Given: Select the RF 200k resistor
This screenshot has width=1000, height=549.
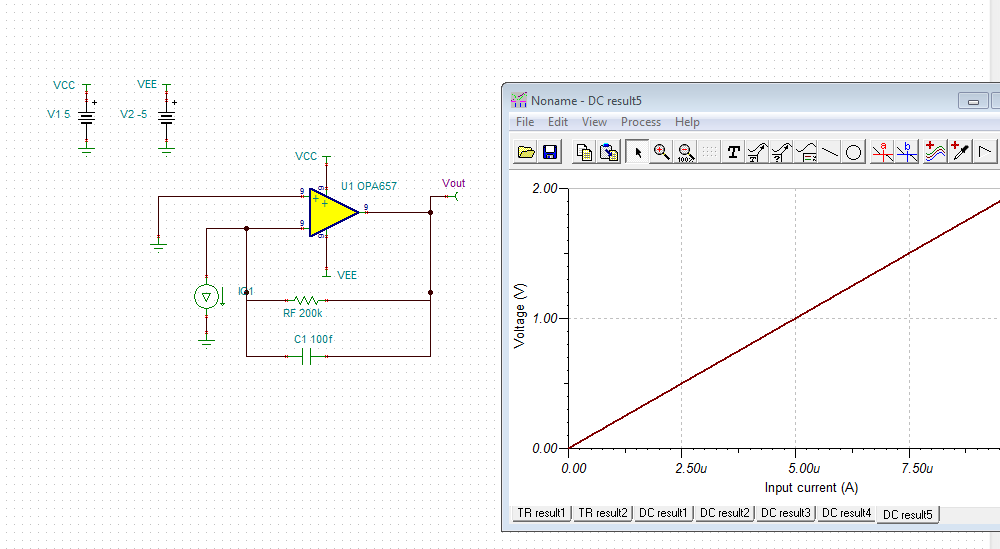Looking at the screenshot, I should click(x=306, y=299).
